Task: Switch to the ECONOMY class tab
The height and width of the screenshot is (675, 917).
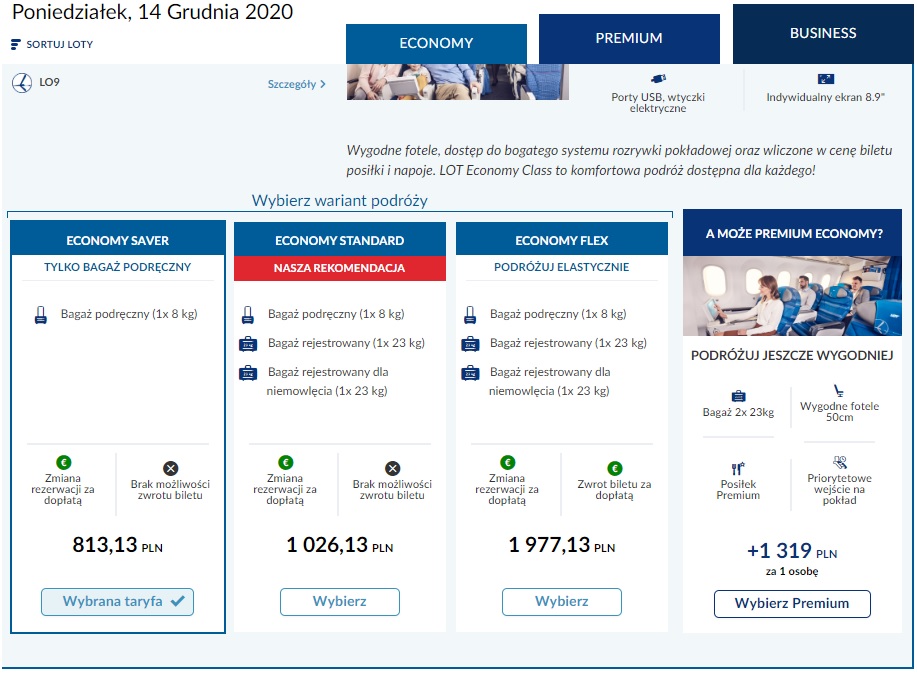Action: [436, 43]
